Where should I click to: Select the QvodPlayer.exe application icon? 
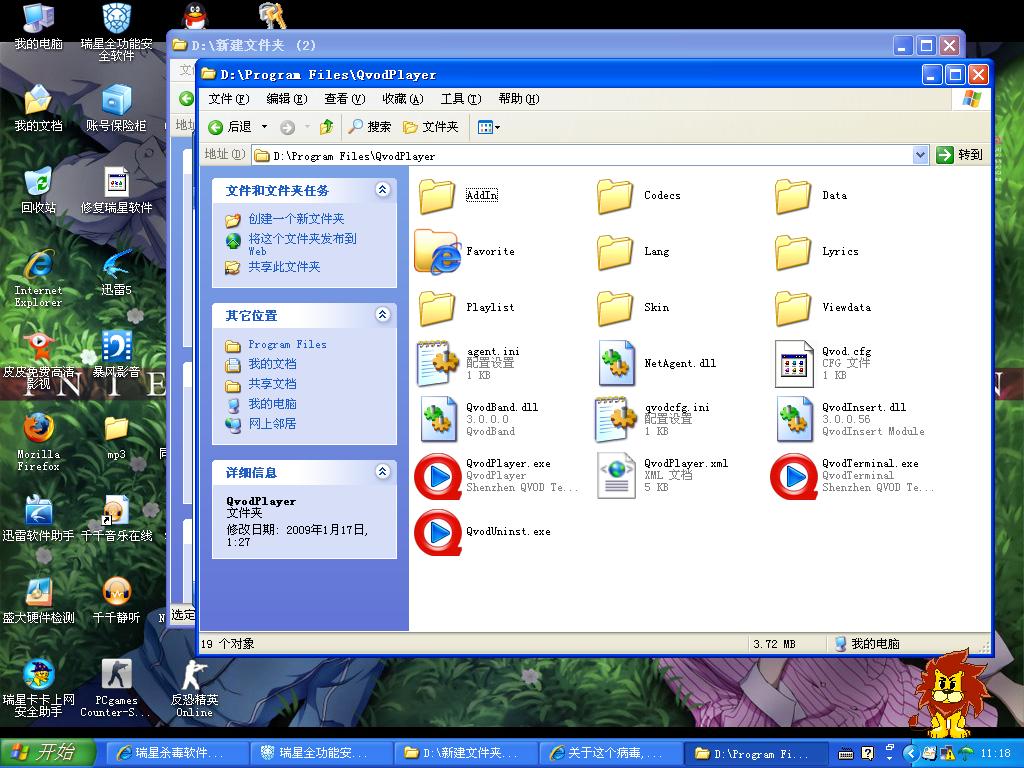pos(438,476)
